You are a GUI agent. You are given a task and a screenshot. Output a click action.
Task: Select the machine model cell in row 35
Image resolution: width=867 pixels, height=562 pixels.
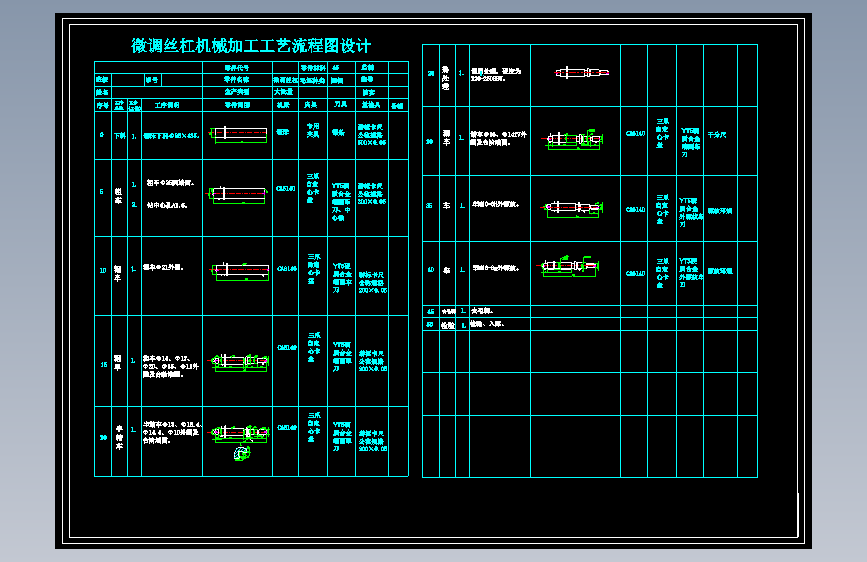(635, 210)
